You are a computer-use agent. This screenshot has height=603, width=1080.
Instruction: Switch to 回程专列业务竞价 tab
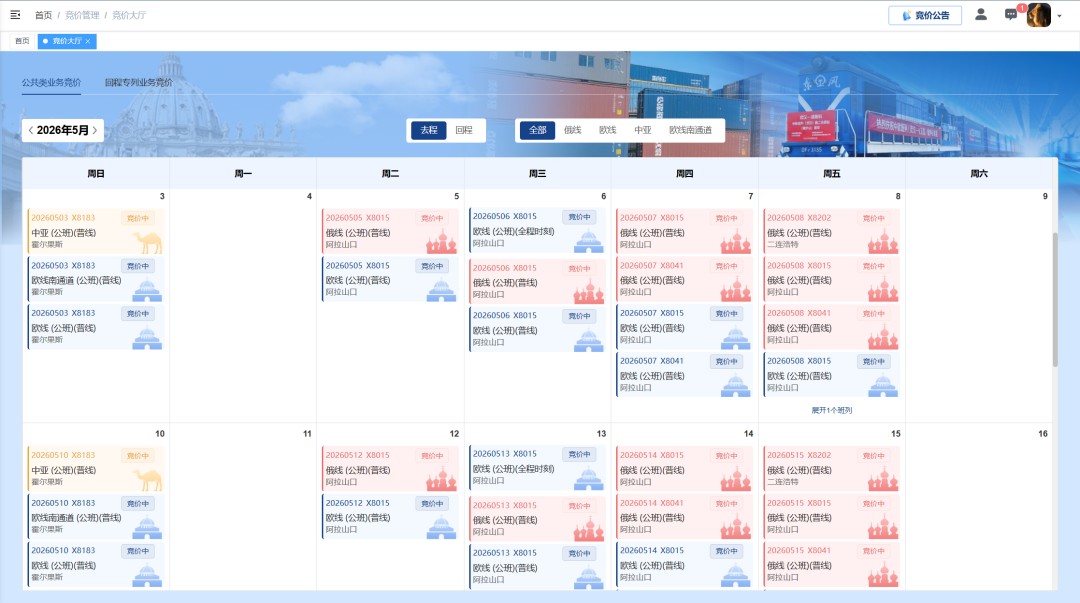point(138,83)
